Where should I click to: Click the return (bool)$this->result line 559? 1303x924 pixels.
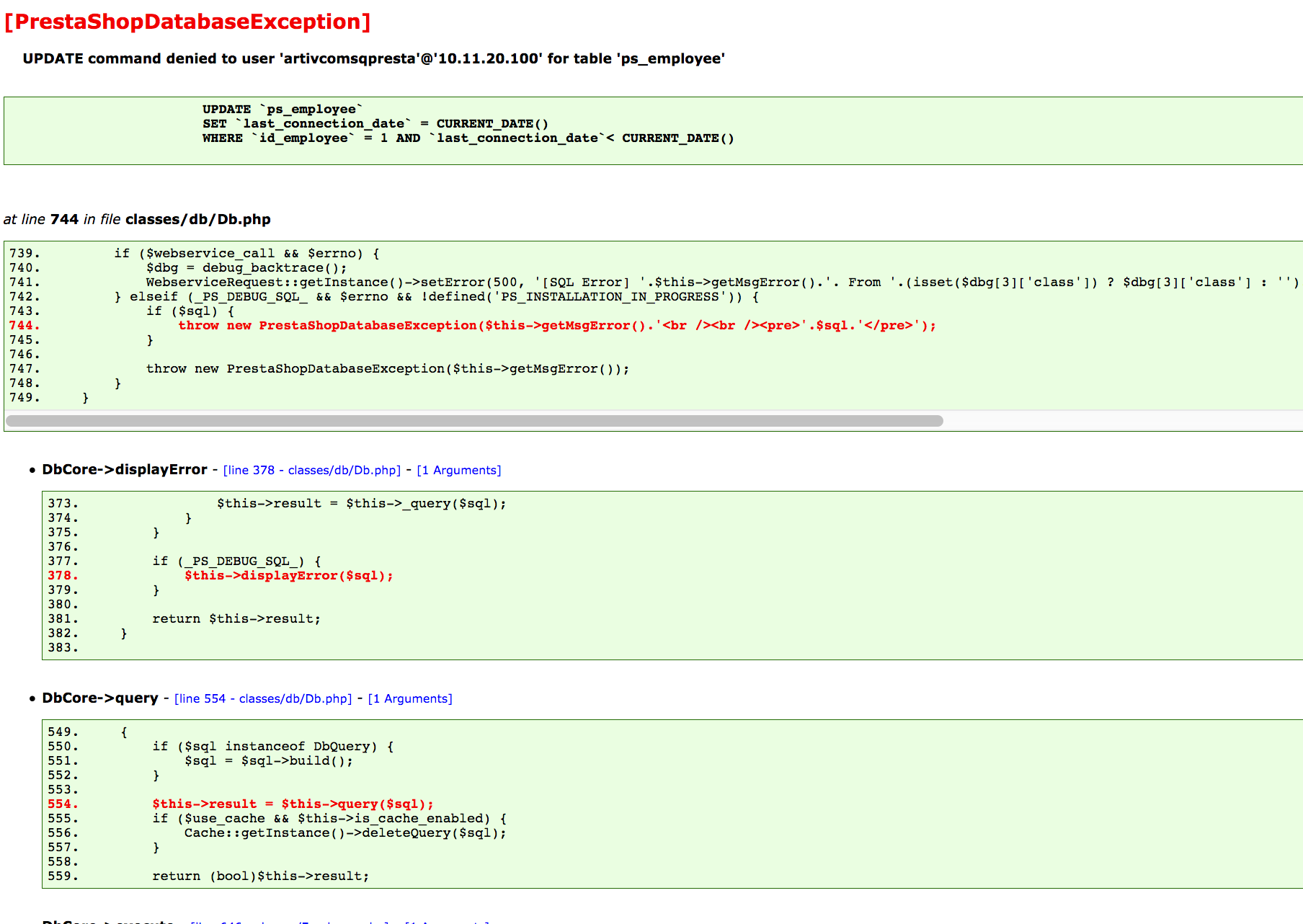(260, 876)
